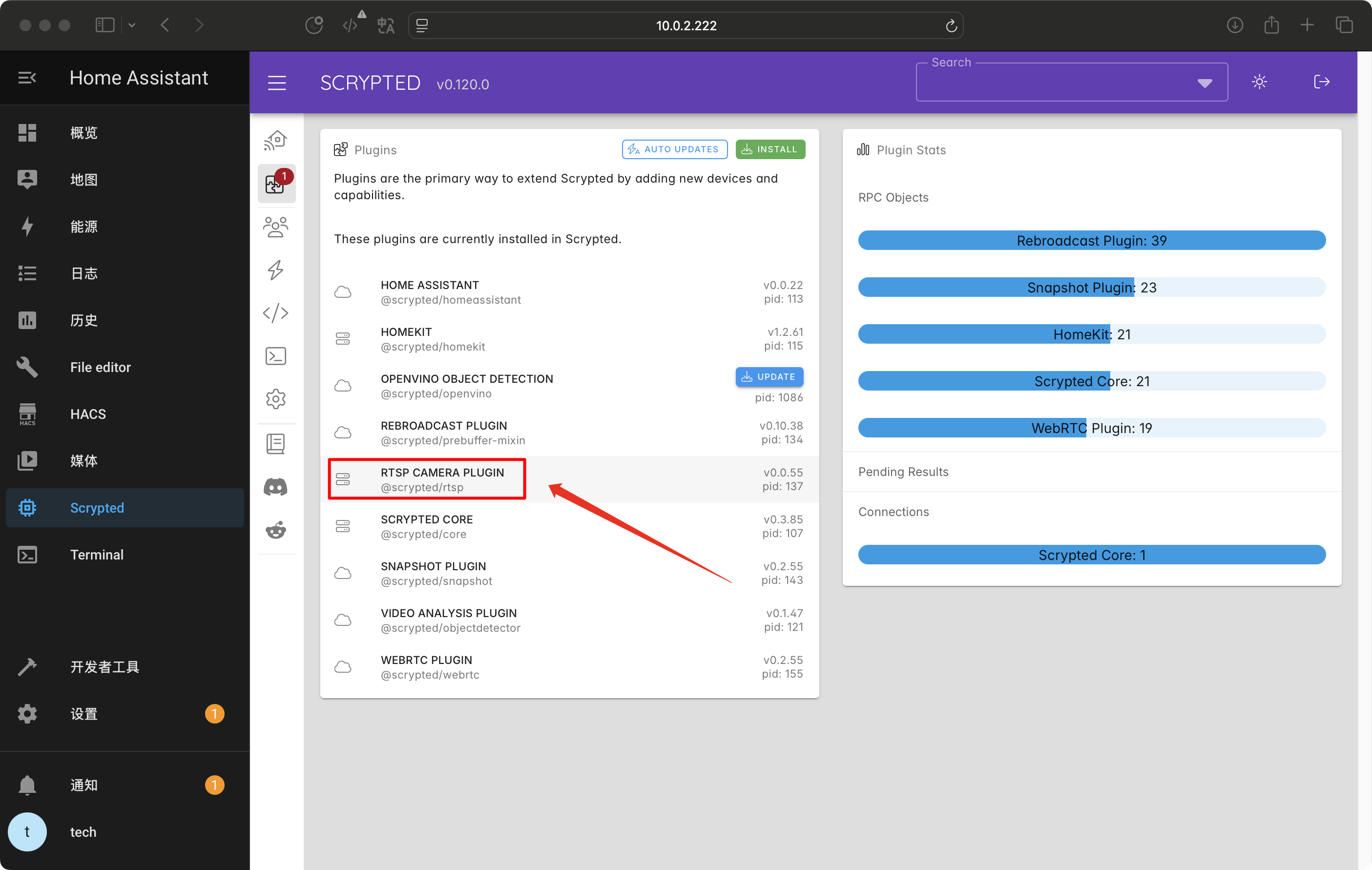1372x870 pixels.
Task: Open SNAPSHOT PLUGIN entry
Action: (x=569, y=573)
